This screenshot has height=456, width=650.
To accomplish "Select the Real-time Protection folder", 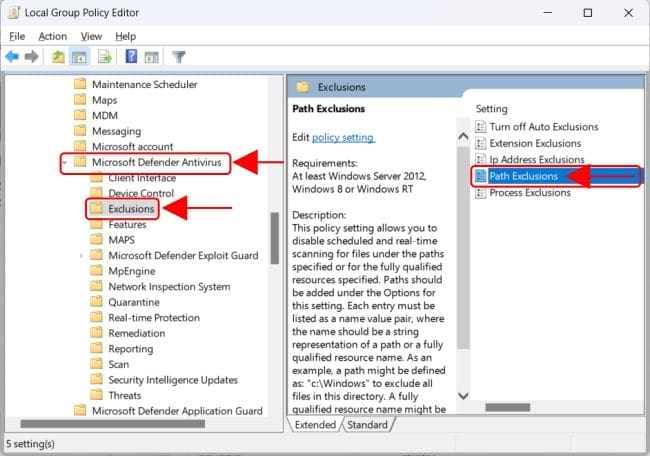I will tap(154, 318).
